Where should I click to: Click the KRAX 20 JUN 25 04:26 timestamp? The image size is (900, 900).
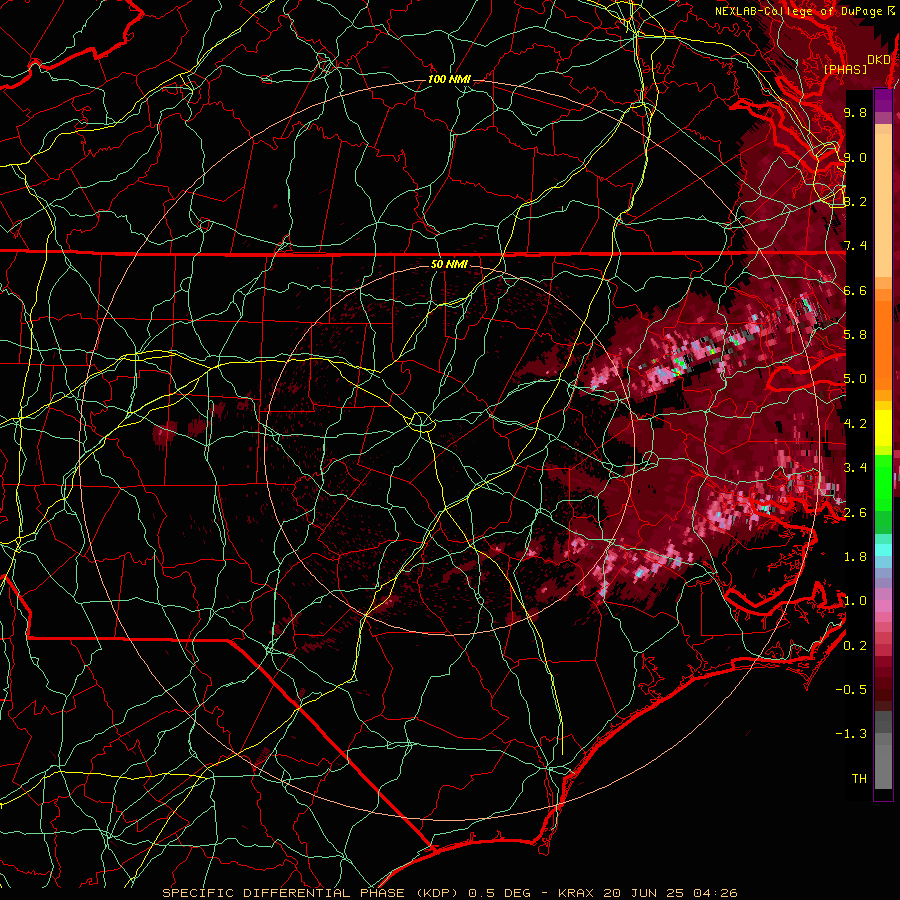(x=647, y=893)
